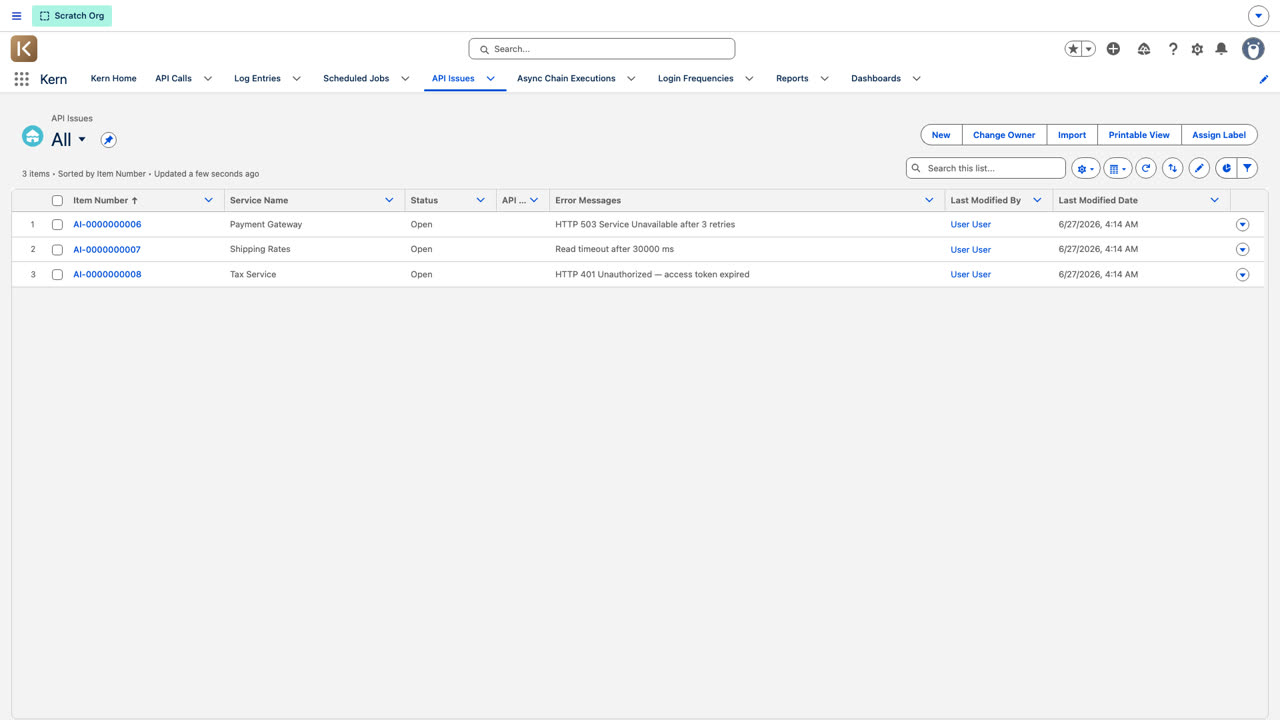Viewport: 1280px width, 720px height.
Task: Open row actions for Payment Gateway
Action: (x=1243, y=225)
